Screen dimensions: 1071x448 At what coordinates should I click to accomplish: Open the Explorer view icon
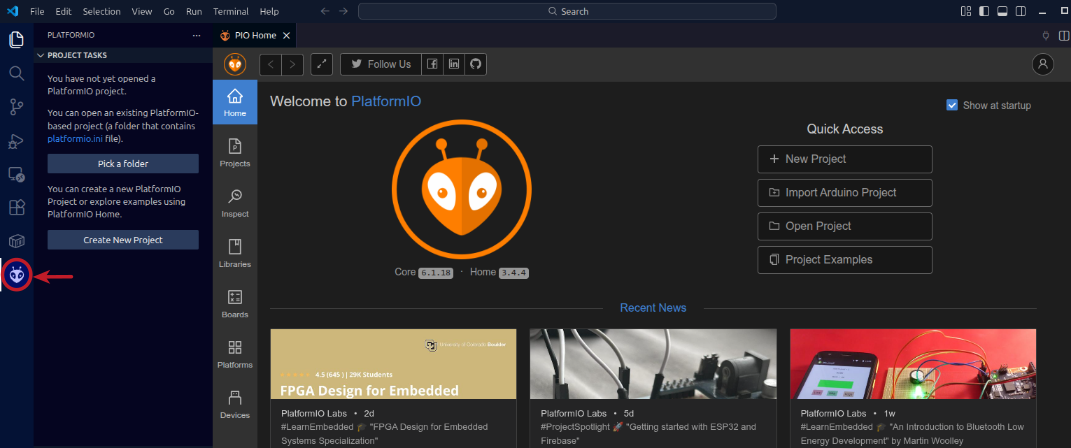(x=16, y=40)
